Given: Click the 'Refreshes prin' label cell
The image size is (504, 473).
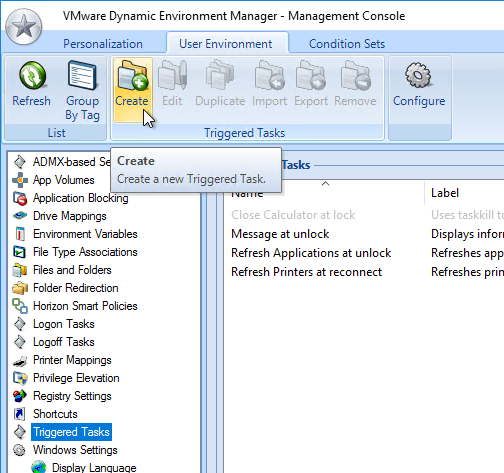Looking at the screenshot, I should 467,272.
